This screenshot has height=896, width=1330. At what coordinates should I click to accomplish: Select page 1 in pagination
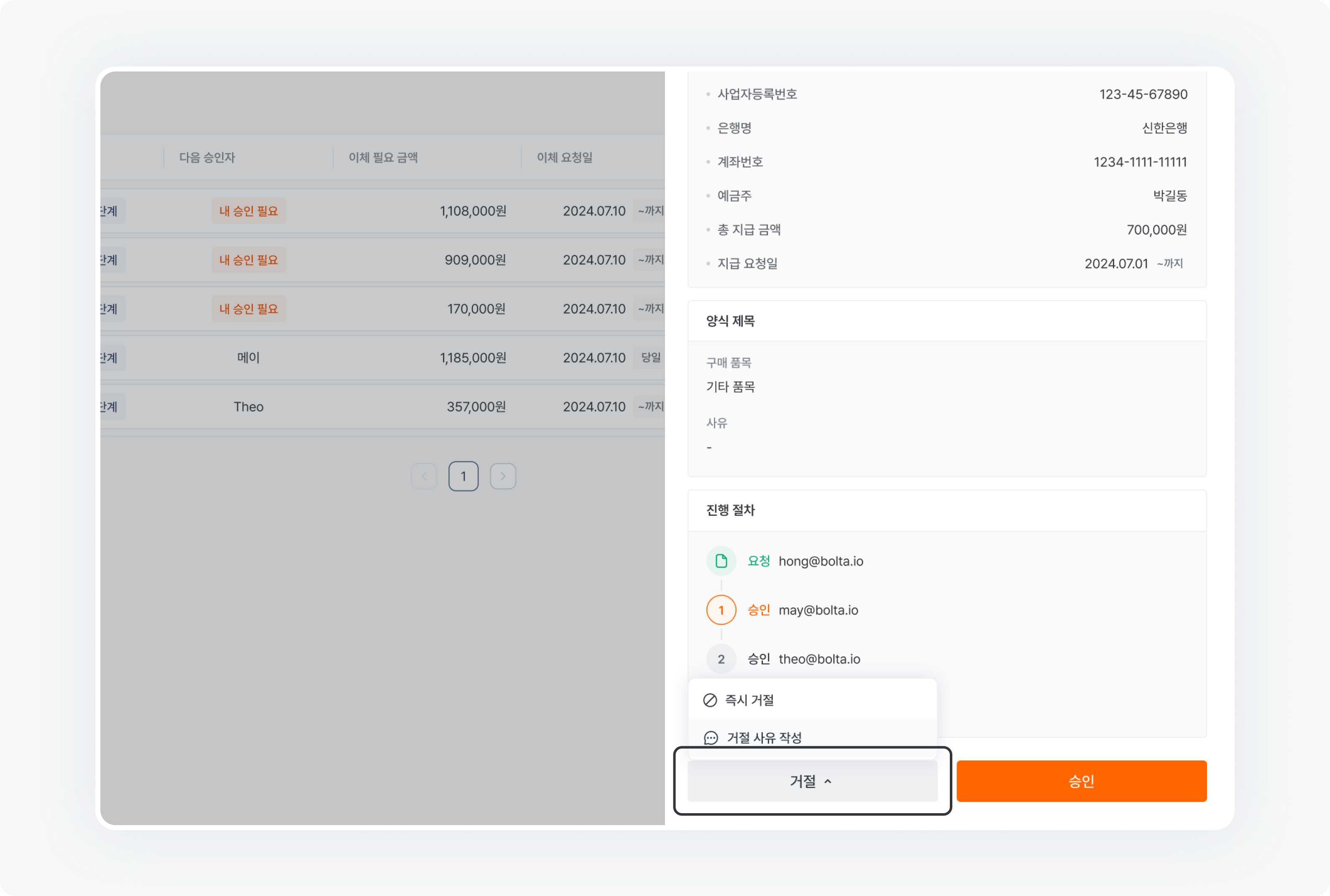click(x=463, y=476)
